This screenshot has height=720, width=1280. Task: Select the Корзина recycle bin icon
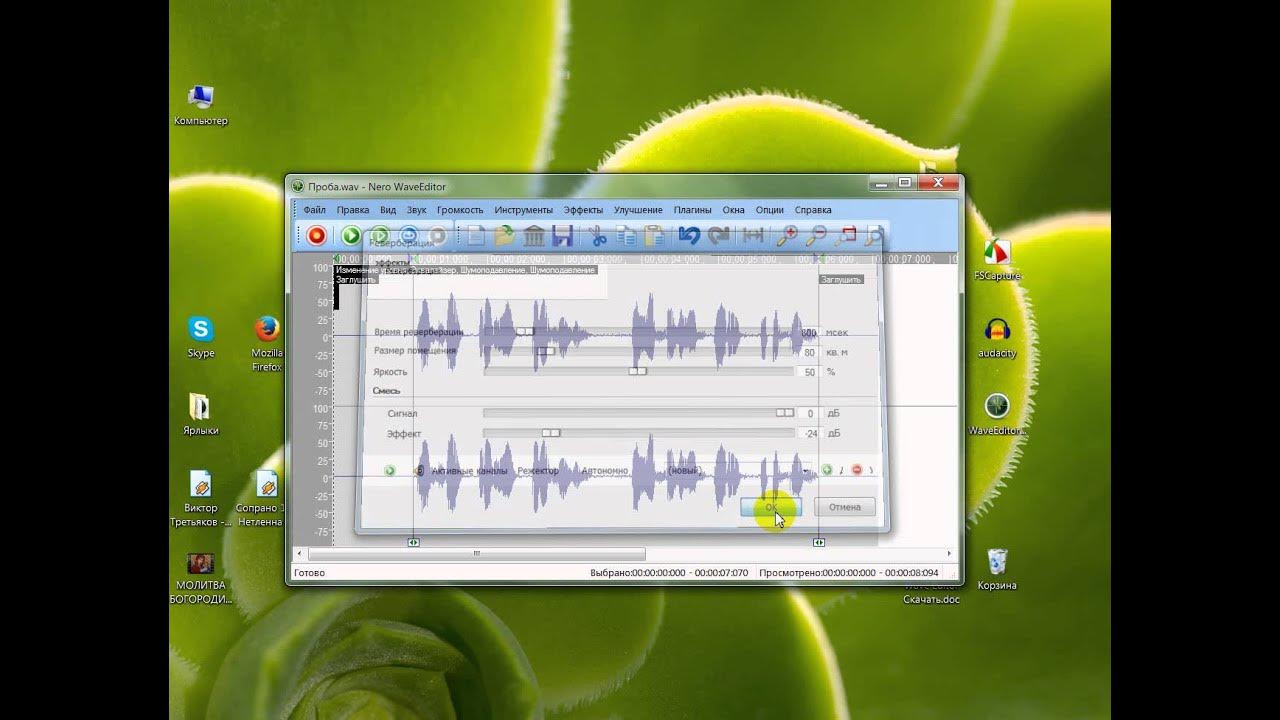[997, 570]
